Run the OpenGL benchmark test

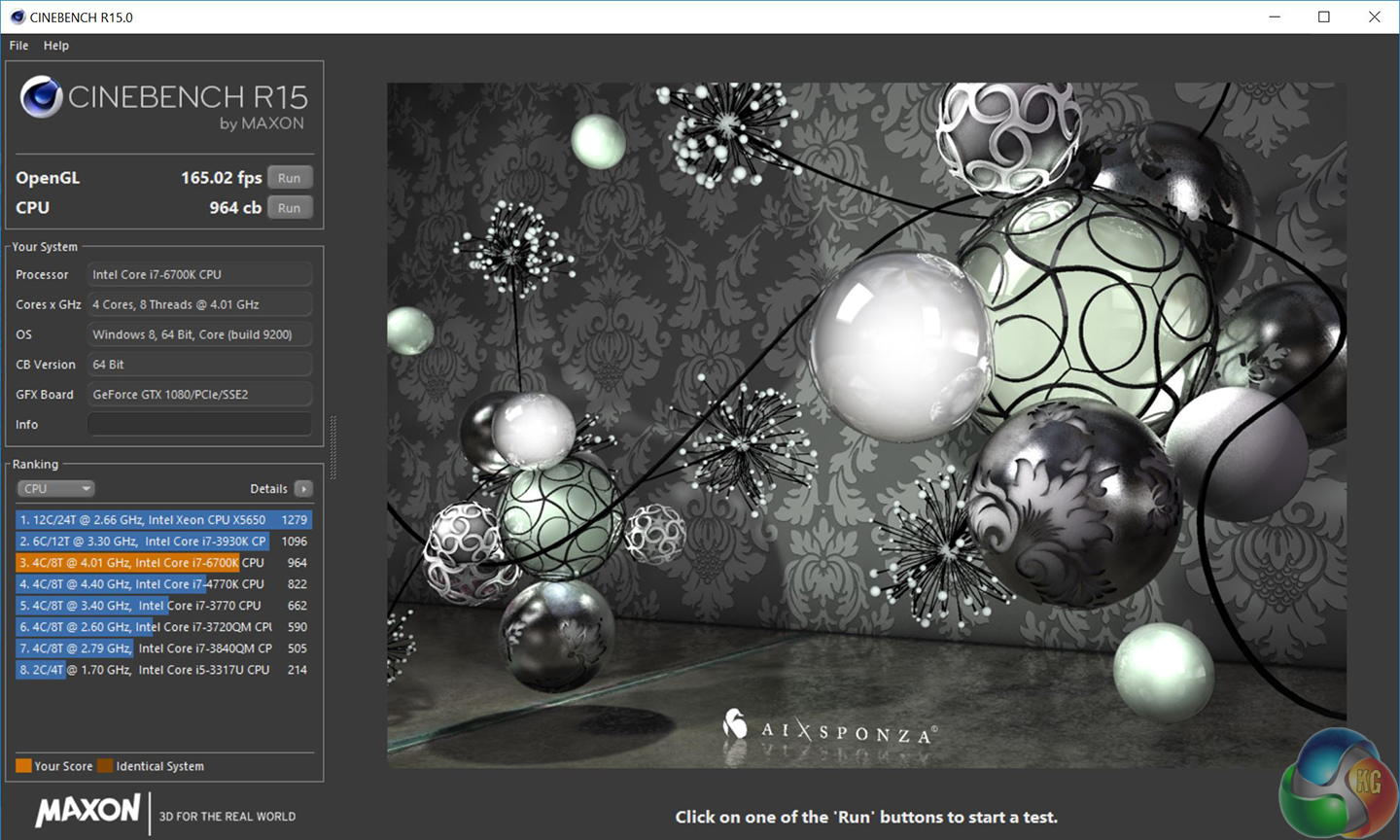point(289,178)
